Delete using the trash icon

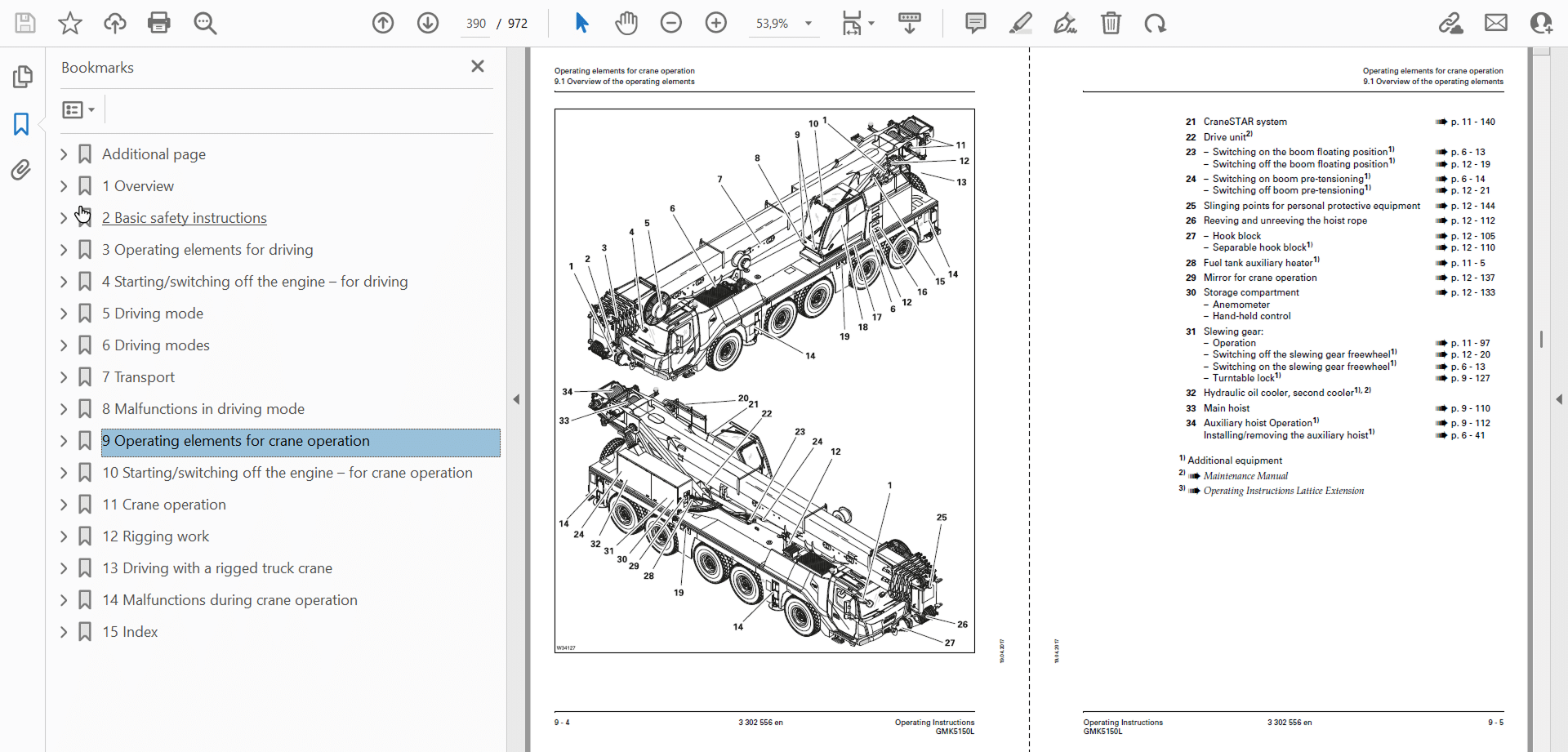click(1111, 23)
